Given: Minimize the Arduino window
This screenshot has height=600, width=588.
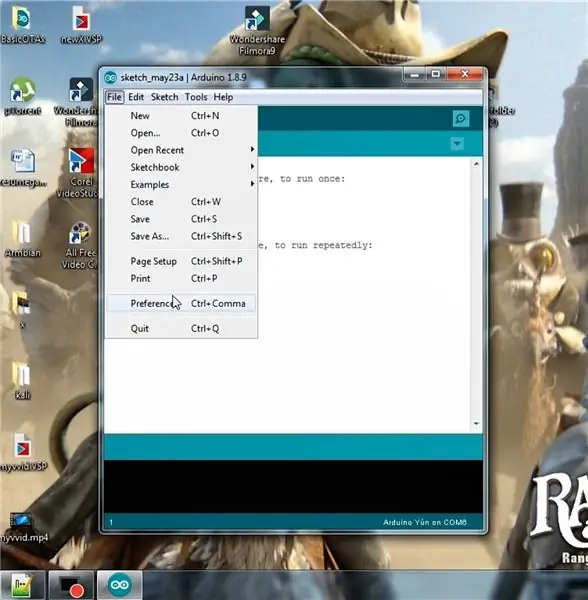Looking at the screenshot, I should pos(414,75).
